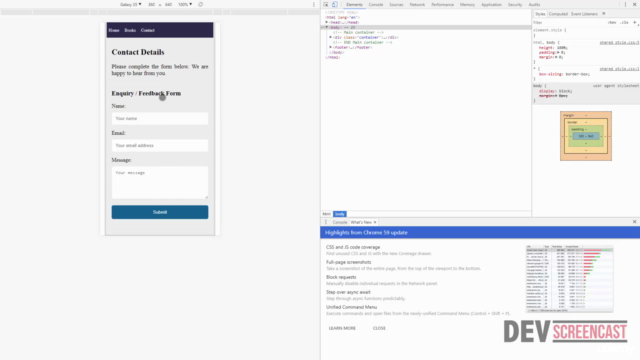Select the drawer Console tab
Image resolution: width=640 pixels, height=360 pixels.
(340, 222)
